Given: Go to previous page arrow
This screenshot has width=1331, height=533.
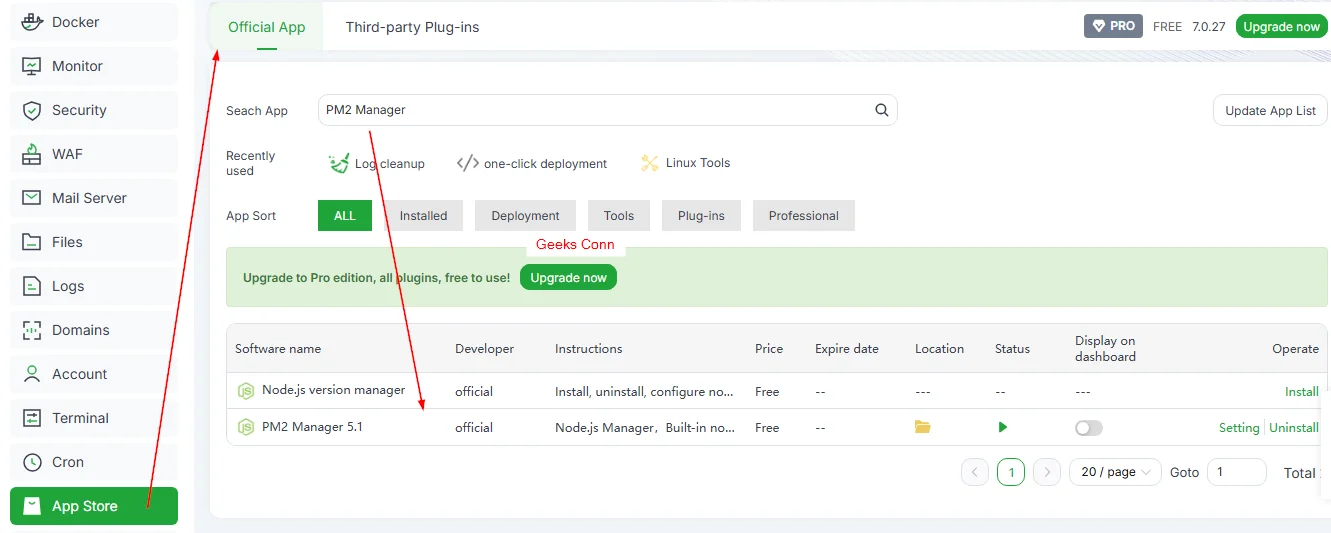Looking at the screenshot, I should point(975,472).
